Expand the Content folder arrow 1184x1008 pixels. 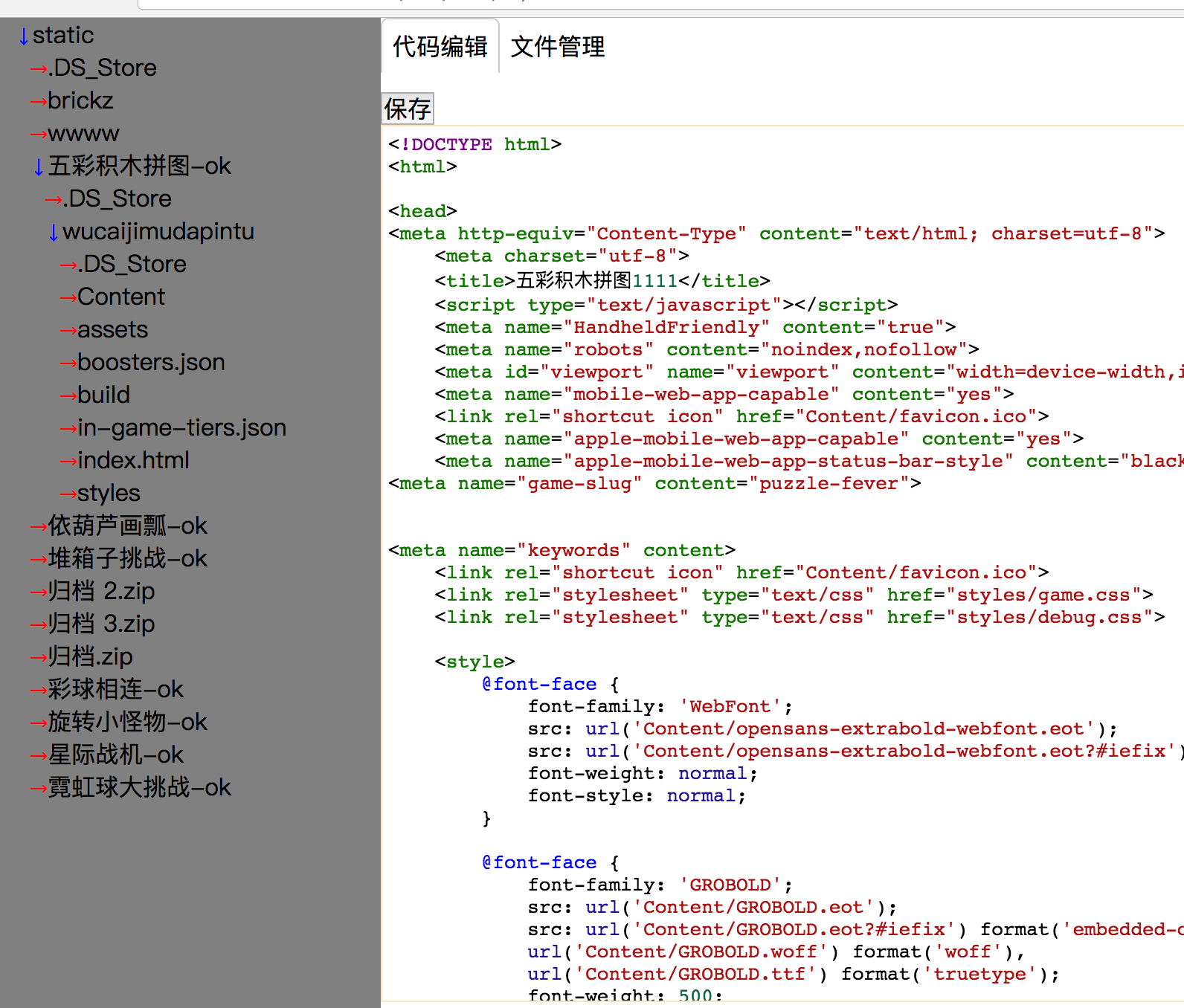[x=68, y=297]
